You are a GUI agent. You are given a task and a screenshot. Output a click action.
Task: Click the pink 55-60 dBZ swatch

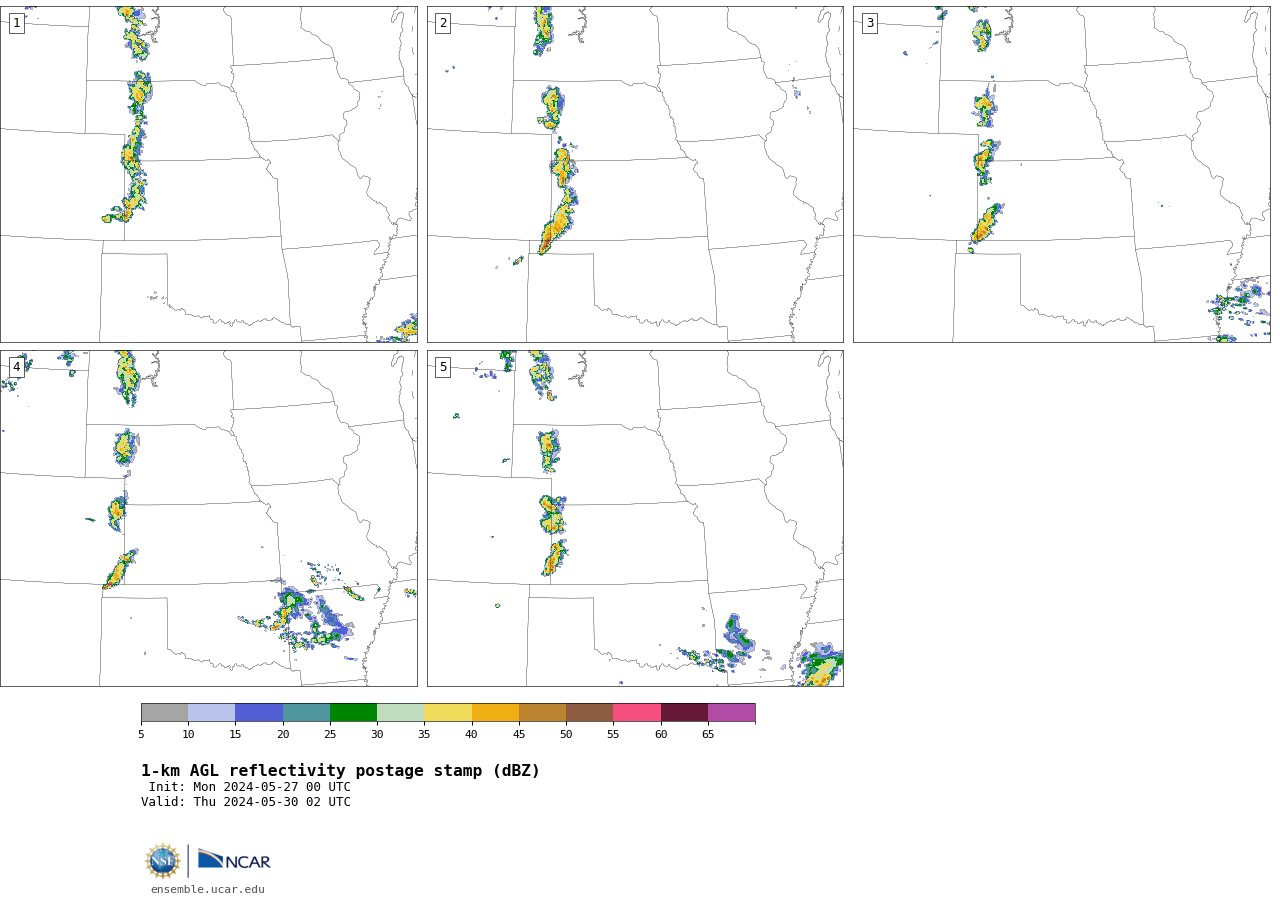(x=637, y=712)
